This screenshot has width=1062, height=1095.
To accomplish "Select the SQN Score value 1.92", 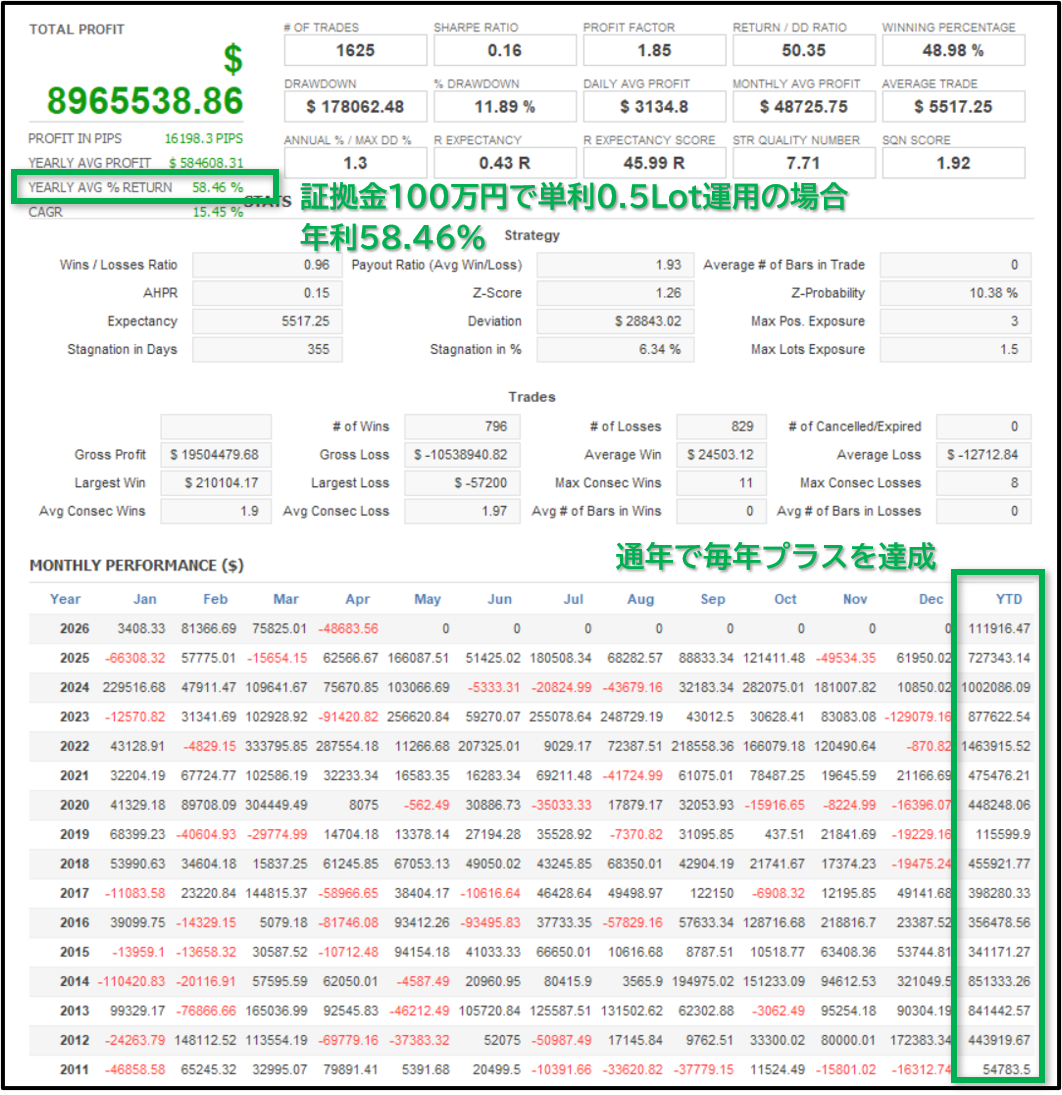I will [953, 163].
